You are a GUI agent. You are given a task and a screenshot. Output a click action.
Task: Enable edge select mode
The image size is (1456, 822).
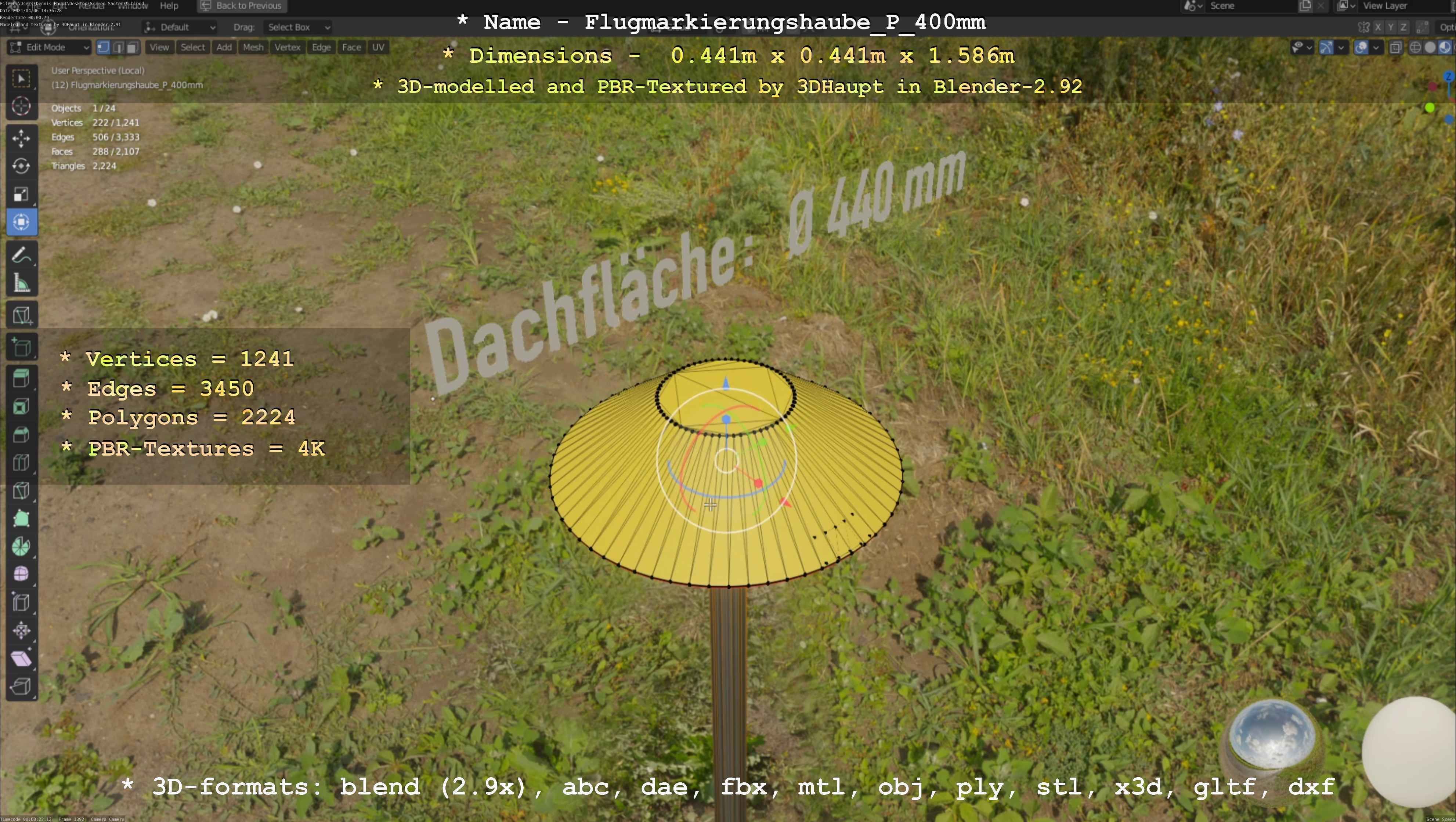click(118, 47)
